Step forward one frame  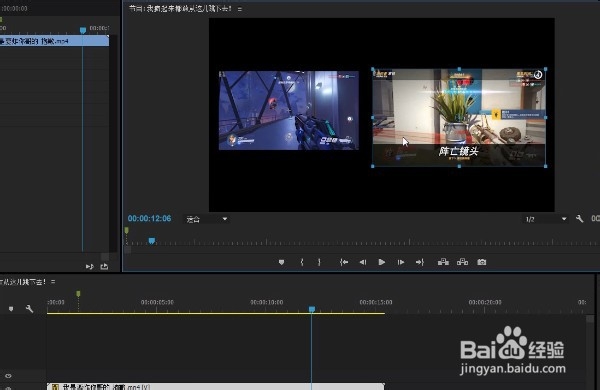[x=401, y=262]
